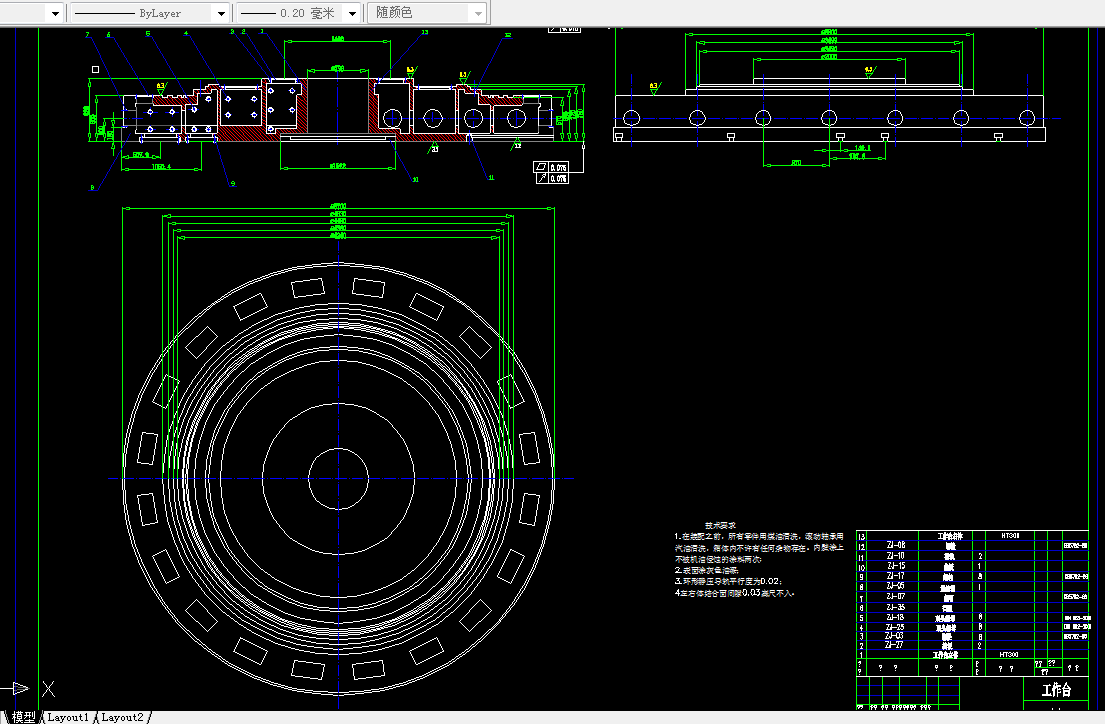Click part code ZJ-17 in parts list
The image size is (1105, 724).
click(x=896, y=576)
